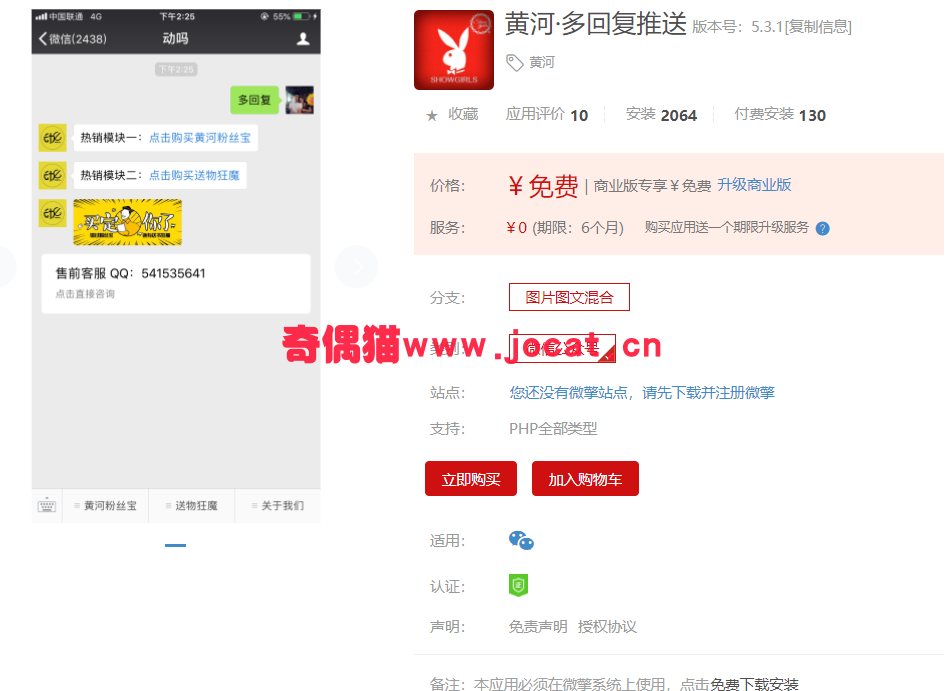Click the blue help question-mark icon
This screenshot has height=691, width=946.
pyautogui.click(x=822, y=228)
